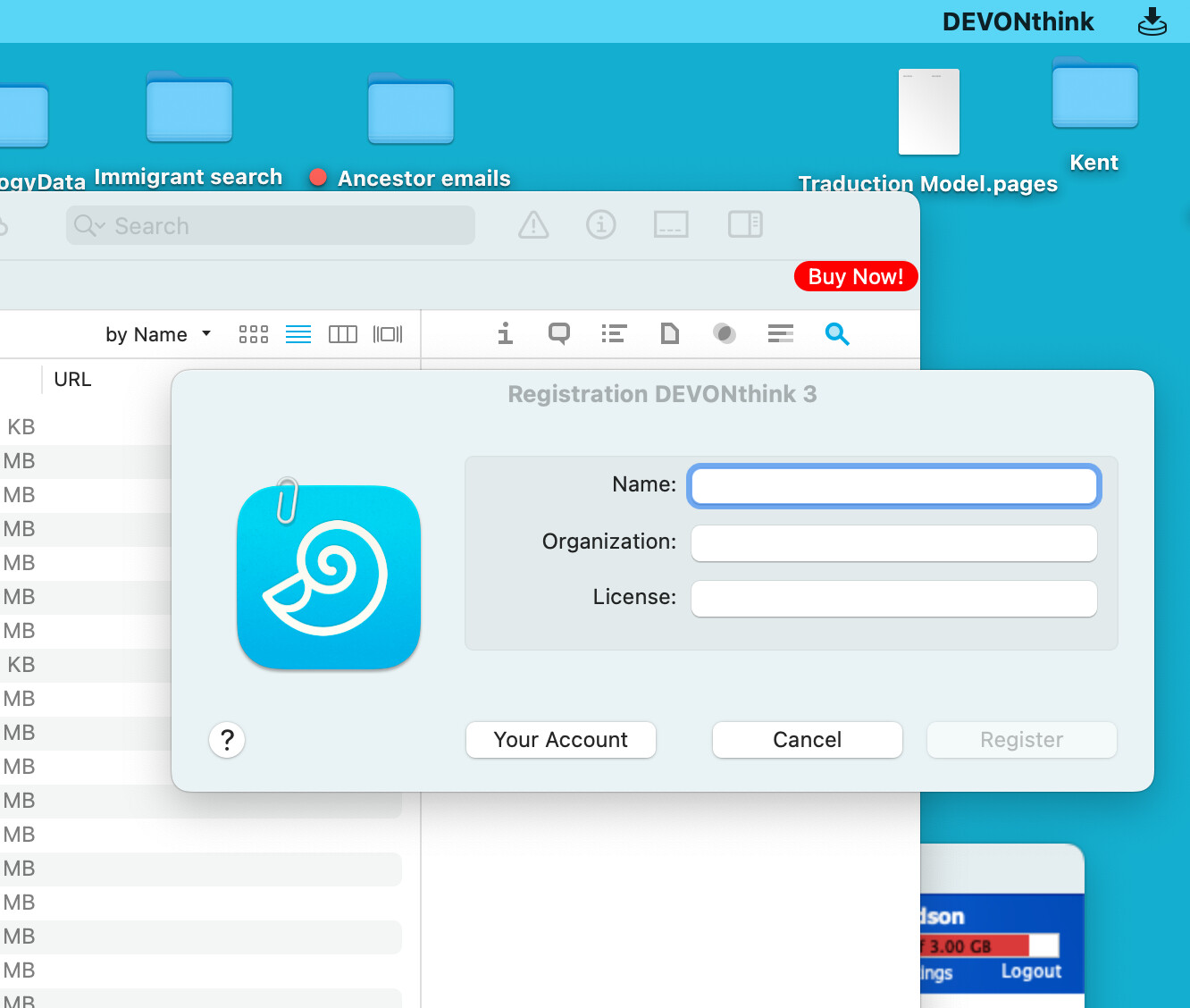Screen dimensions: 1190x1008
Task: Switch to icon grid view
Action: coord(254,334)
